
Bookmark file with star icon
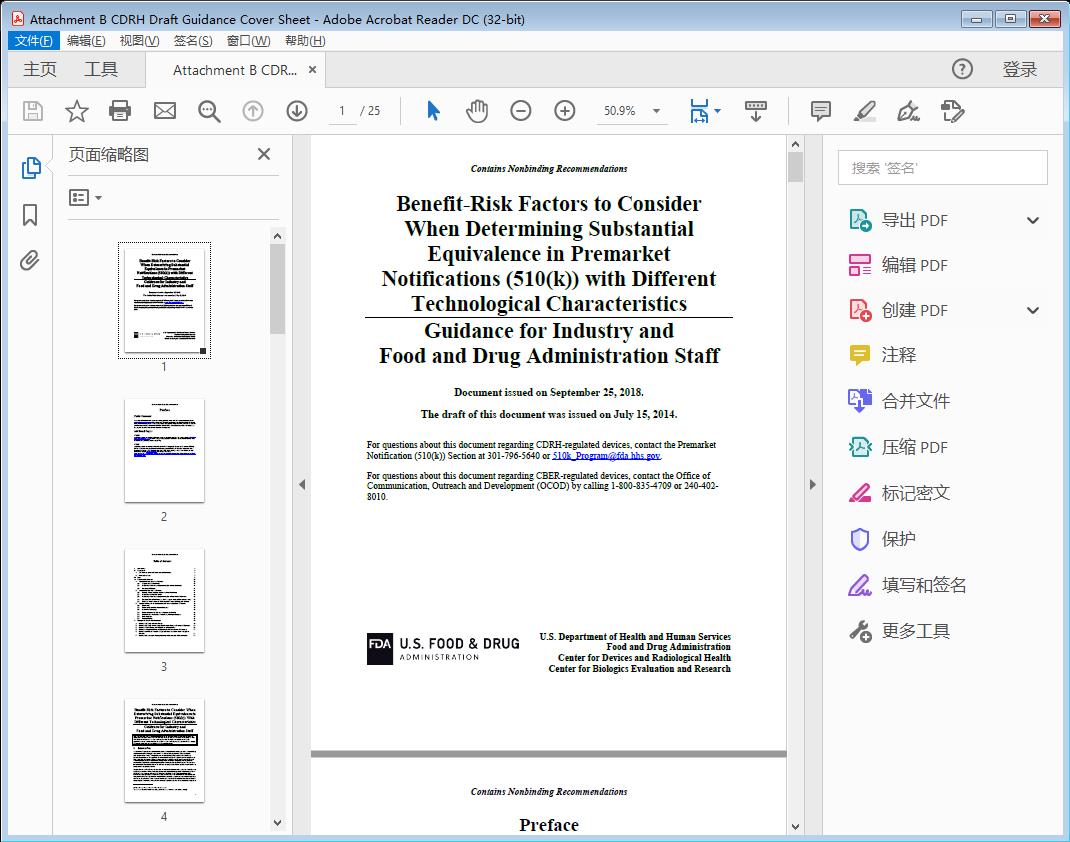point(77,111)
